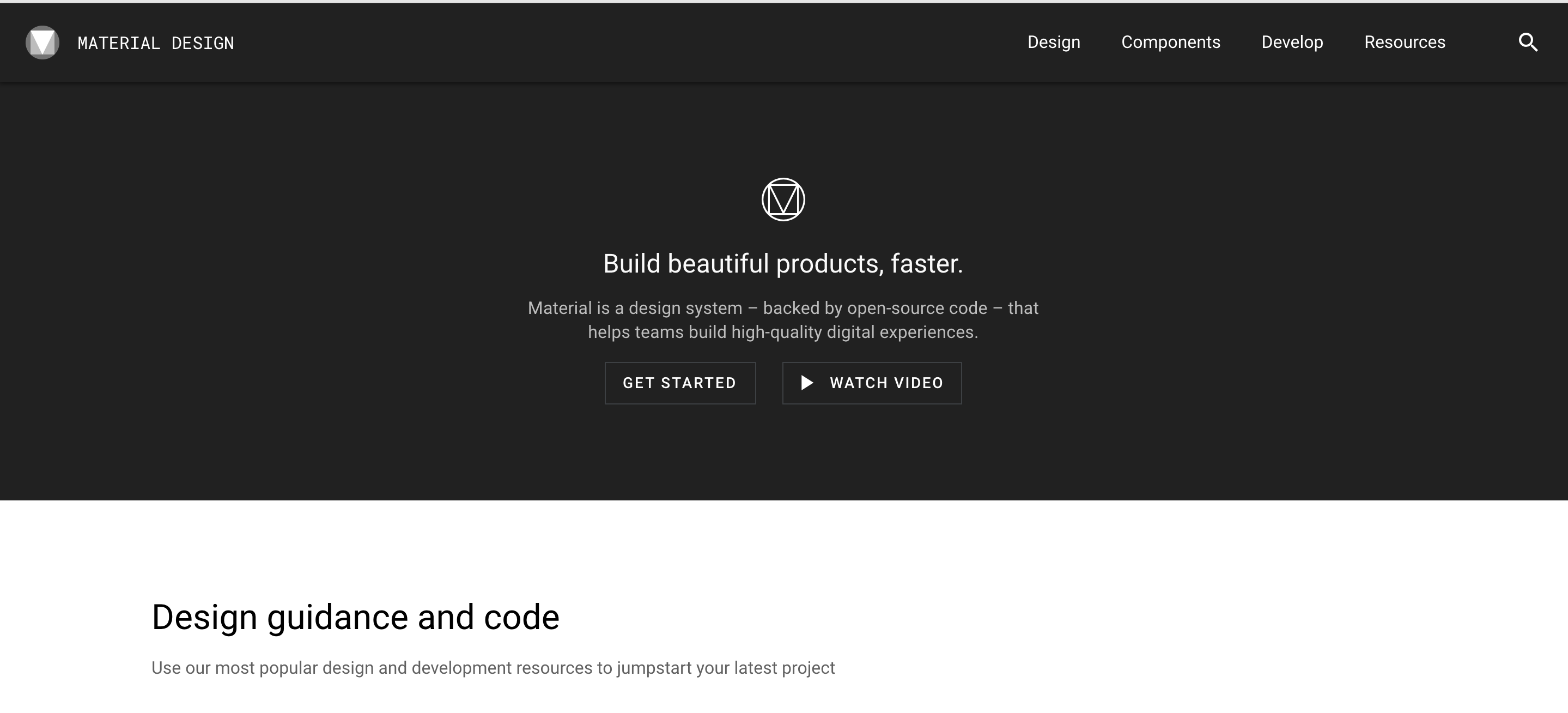Click the word 'faster.' in the headline
Viewport: 1568px width, 713px height.
pos(926,264)
